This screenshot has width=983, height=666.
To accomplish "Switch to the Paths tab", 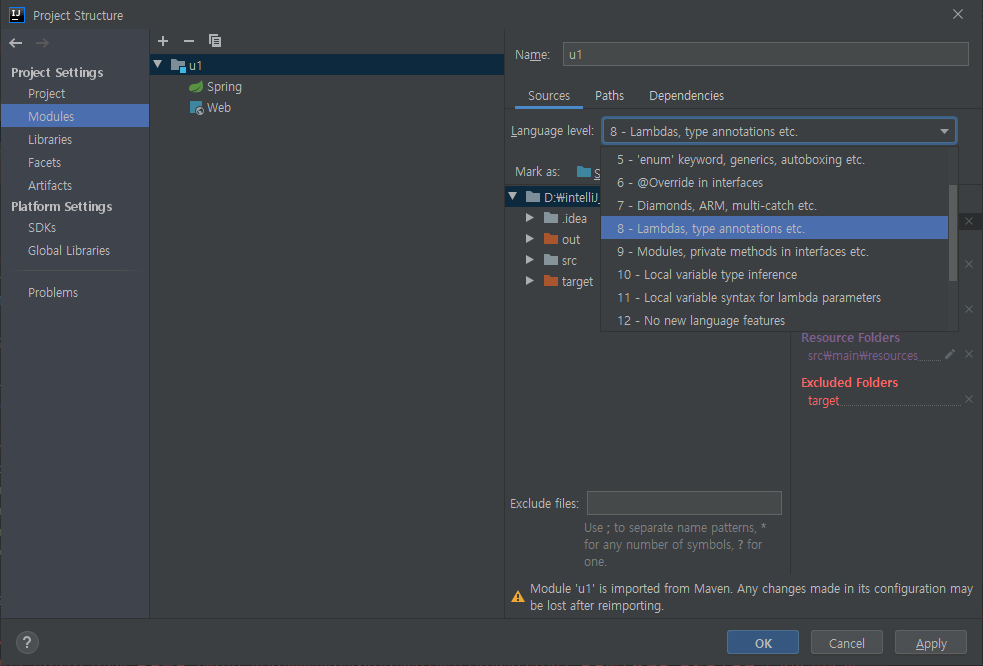I will (x=609, y=95).
